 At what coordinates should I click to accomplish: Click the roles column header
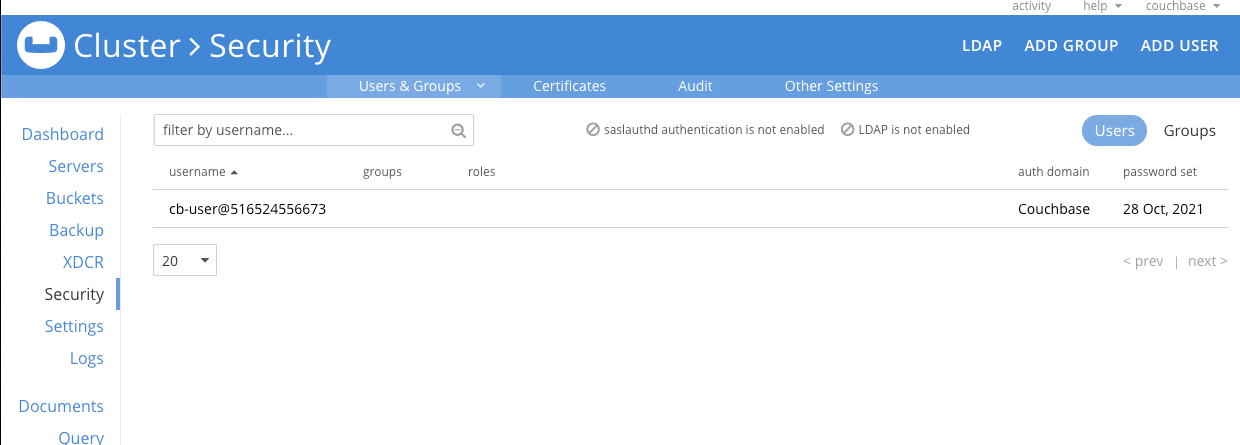pyautogui.click(x=482, y=172)
